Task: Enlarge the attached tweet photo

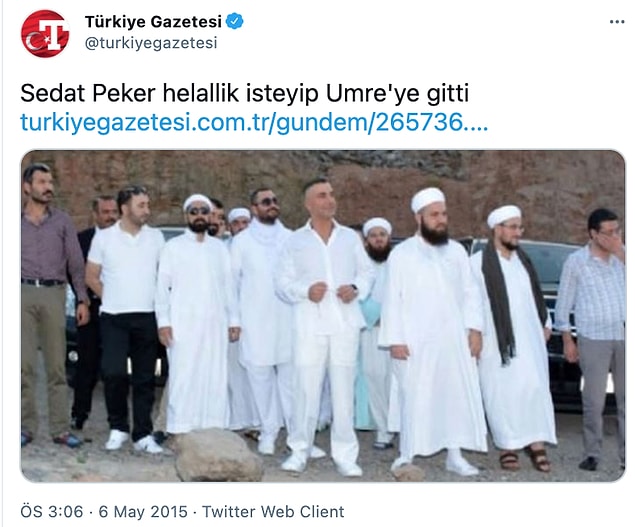Action: click(323, 316)
